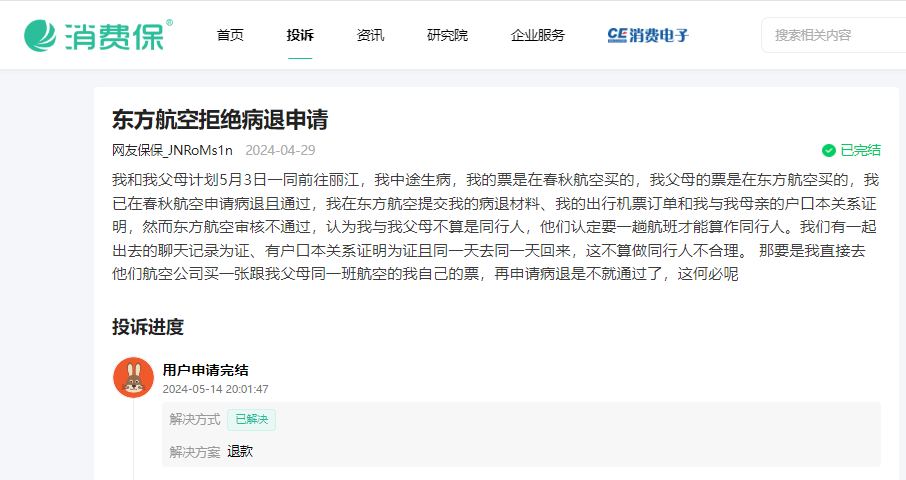Go to 资讯 section
The width and height of the screenshot is (906, 480).
point(370,35)
